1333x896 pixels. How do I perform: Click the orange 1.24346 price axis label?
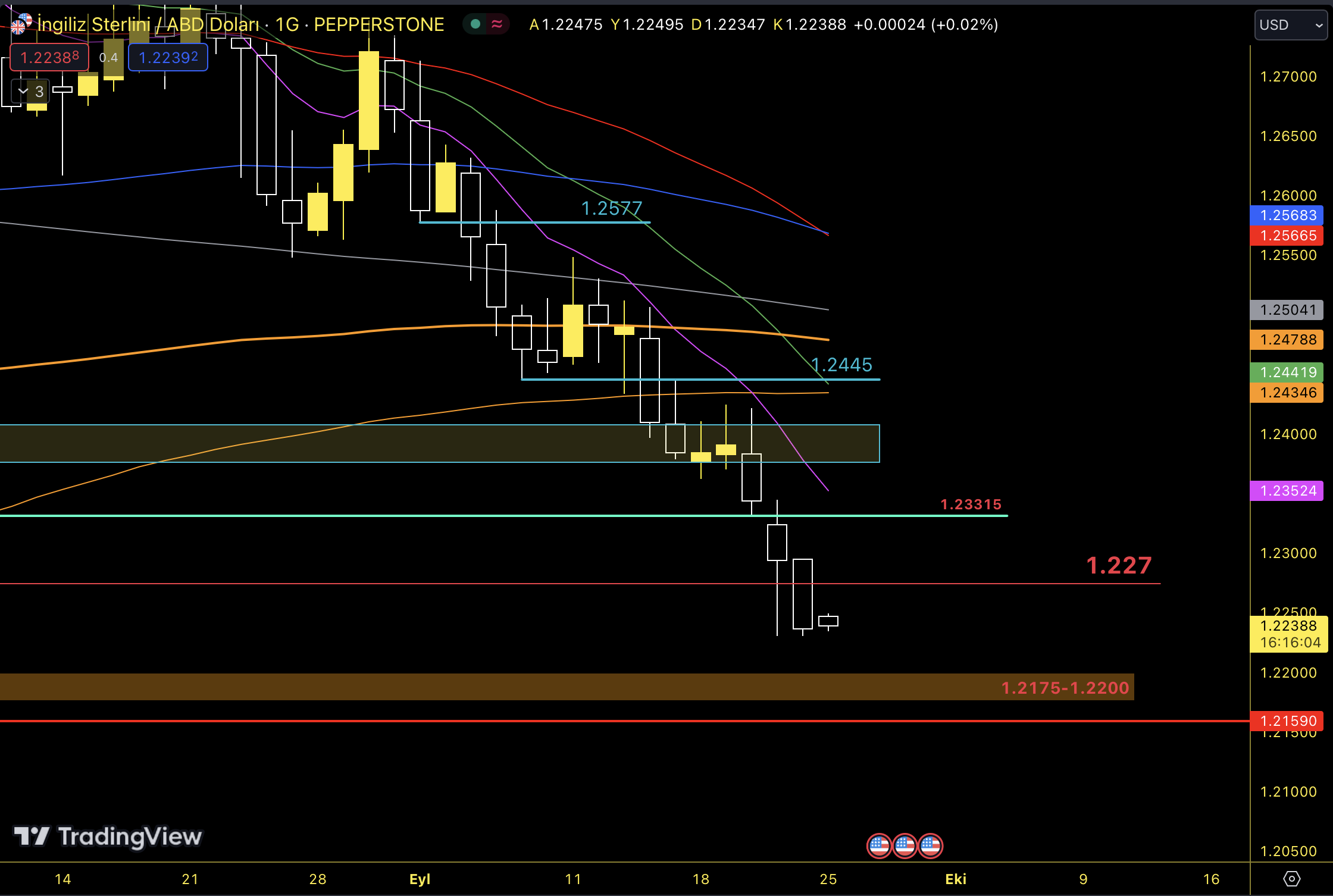click(1288, 393)
